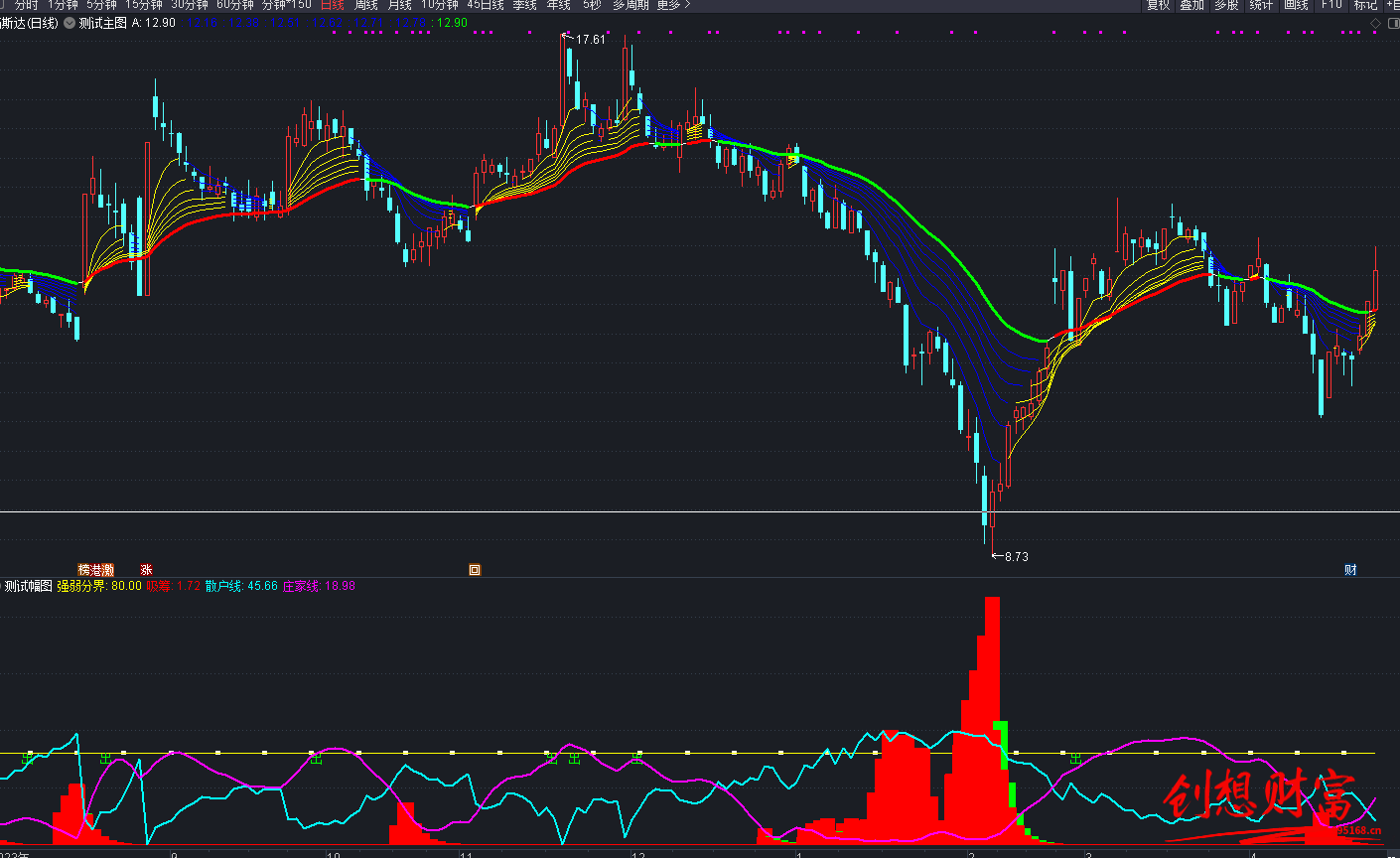
Task: Expand the 更多 periods menu
Action: (x=672, y=5)
